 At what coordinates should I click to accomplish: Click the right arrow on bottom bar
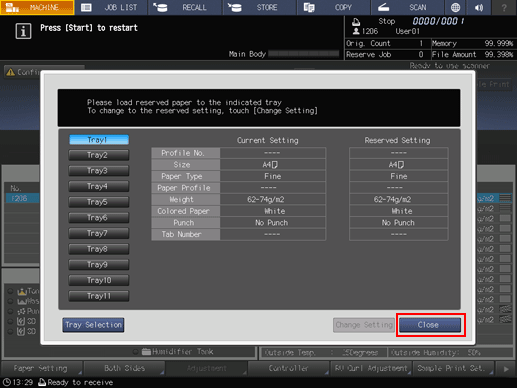pos(506,369)
